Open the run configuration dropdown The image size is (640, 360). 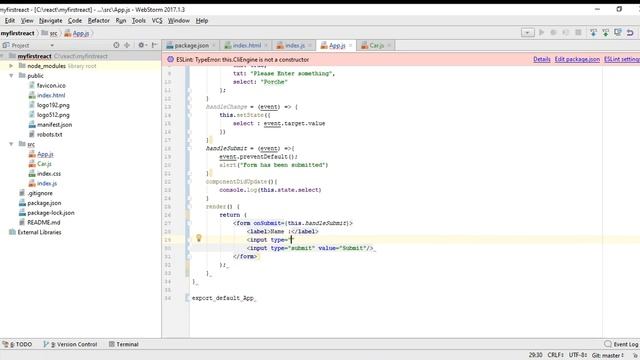(527, 33)
